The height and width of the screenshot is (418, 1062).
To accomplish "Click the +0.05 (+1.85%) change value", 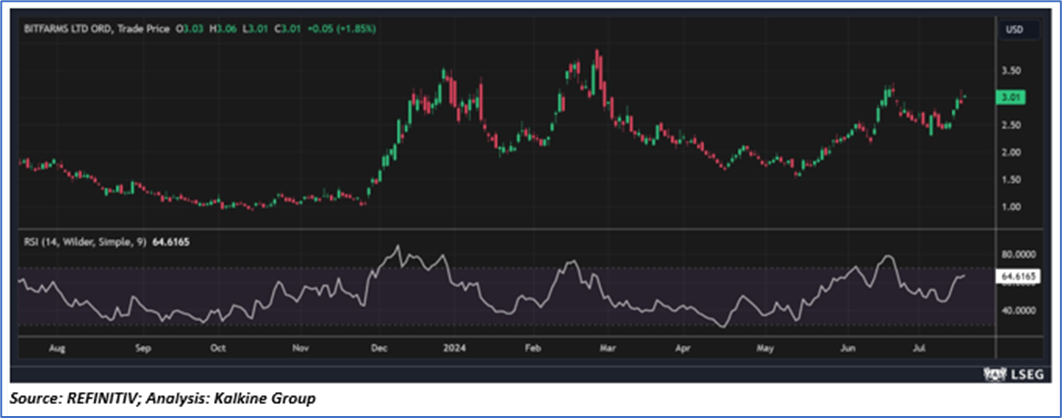I will tap(342, 29).
